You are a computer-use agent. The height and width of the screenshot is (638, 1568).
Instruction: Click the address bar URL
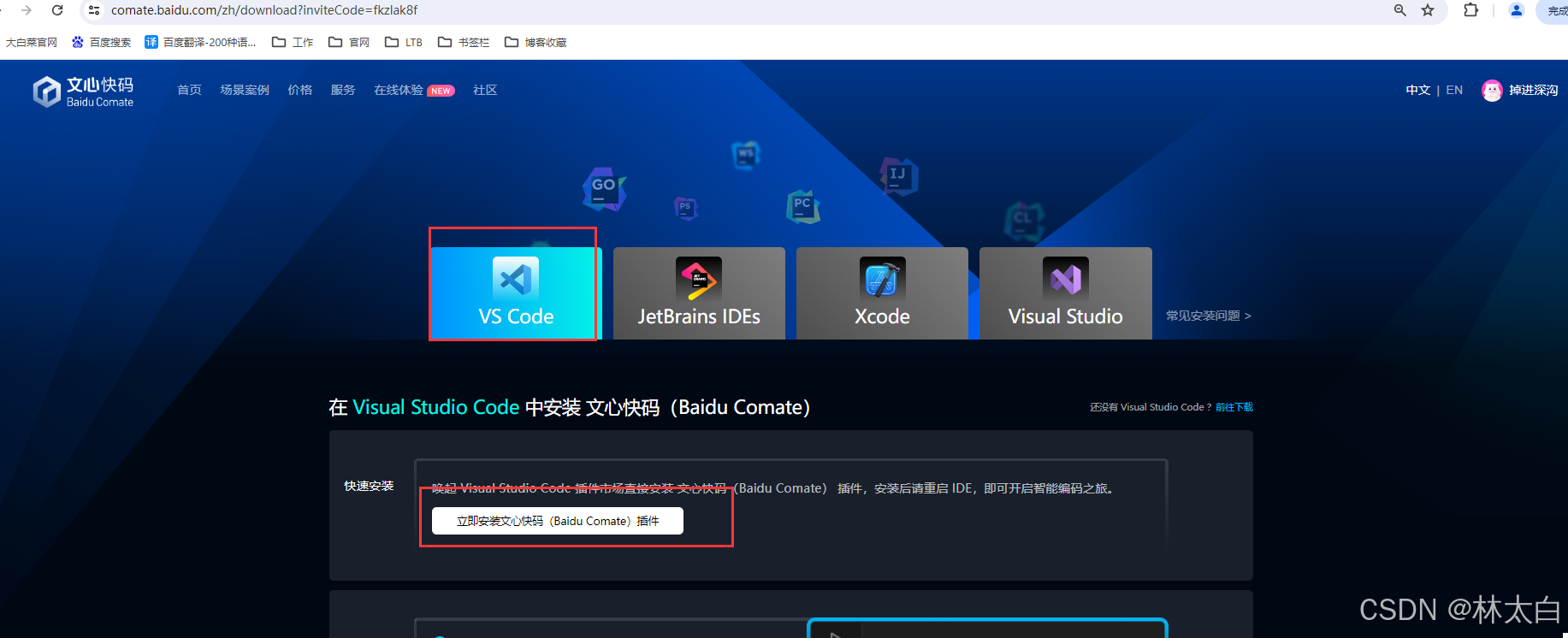pos(264,10)
